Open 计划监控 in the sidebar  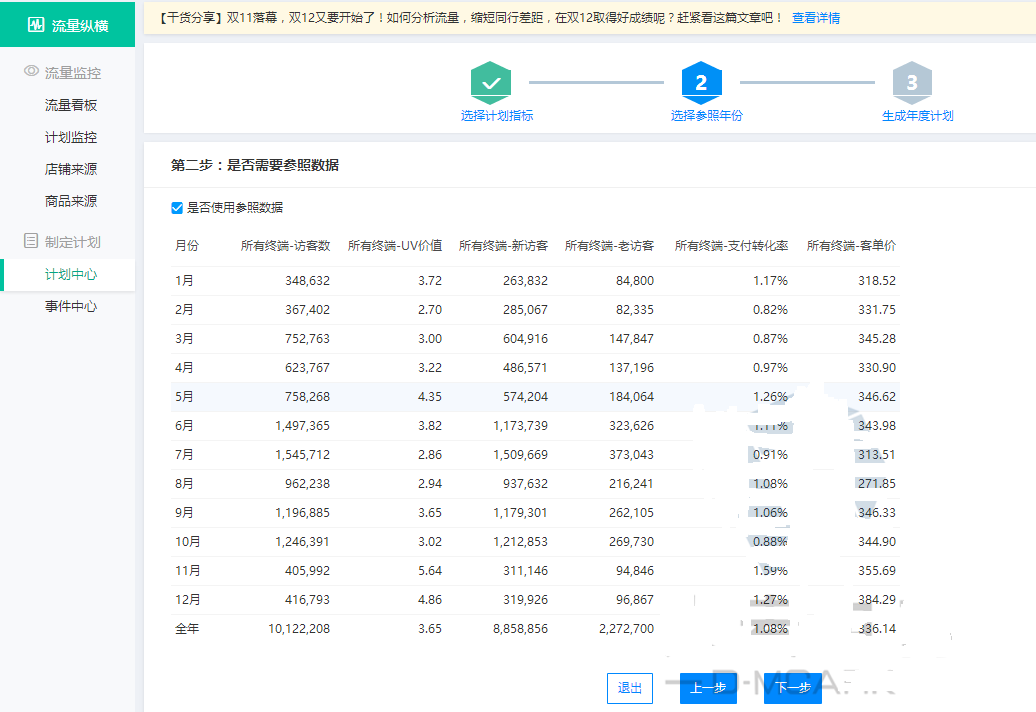[71, 137]
